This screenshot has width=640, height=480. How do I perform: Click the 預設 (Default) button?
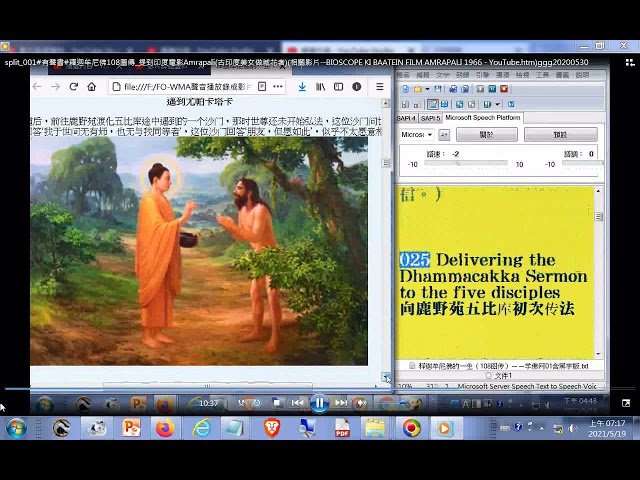pos(560,134)
